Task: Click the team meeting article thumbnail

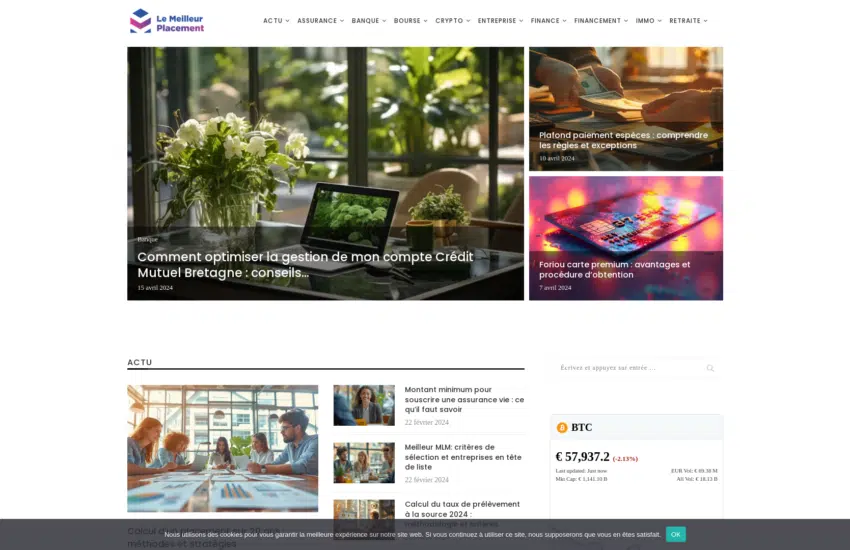Action: click(222, 448)
